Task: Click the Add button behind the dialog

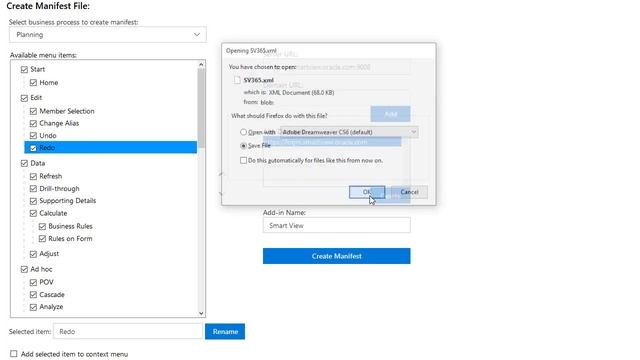Action: (391, 114)
